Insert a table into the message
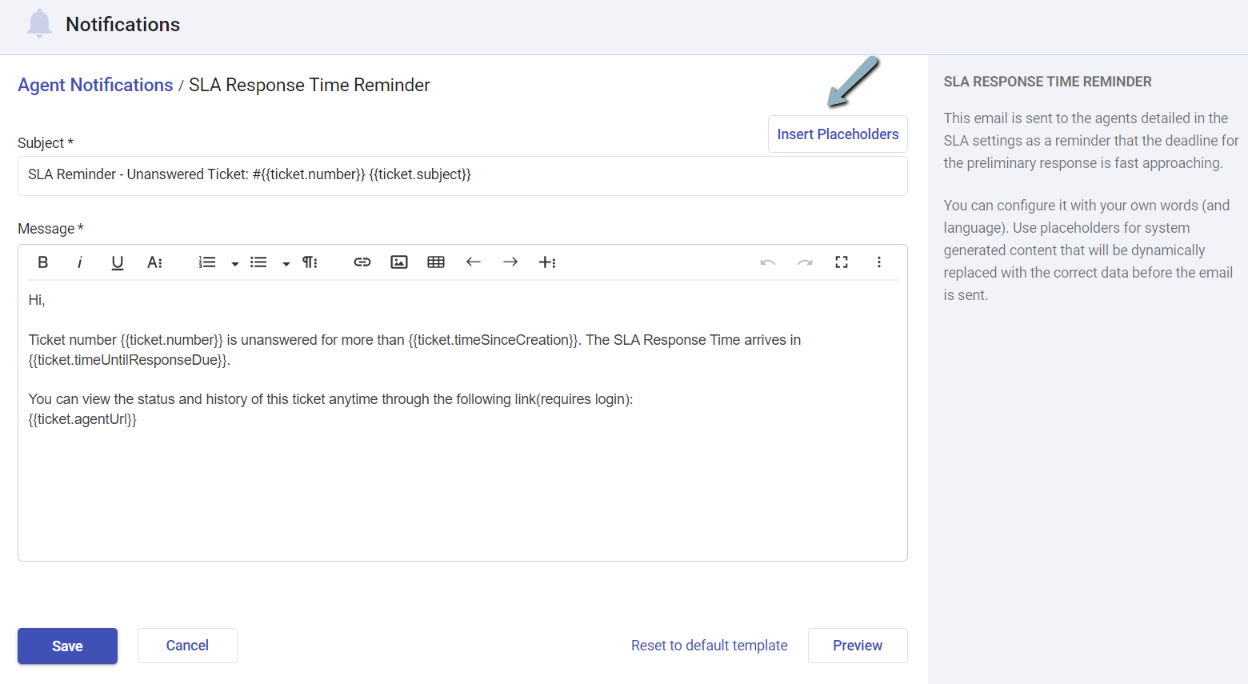The image size is (1248, 684). pos(435,261)
